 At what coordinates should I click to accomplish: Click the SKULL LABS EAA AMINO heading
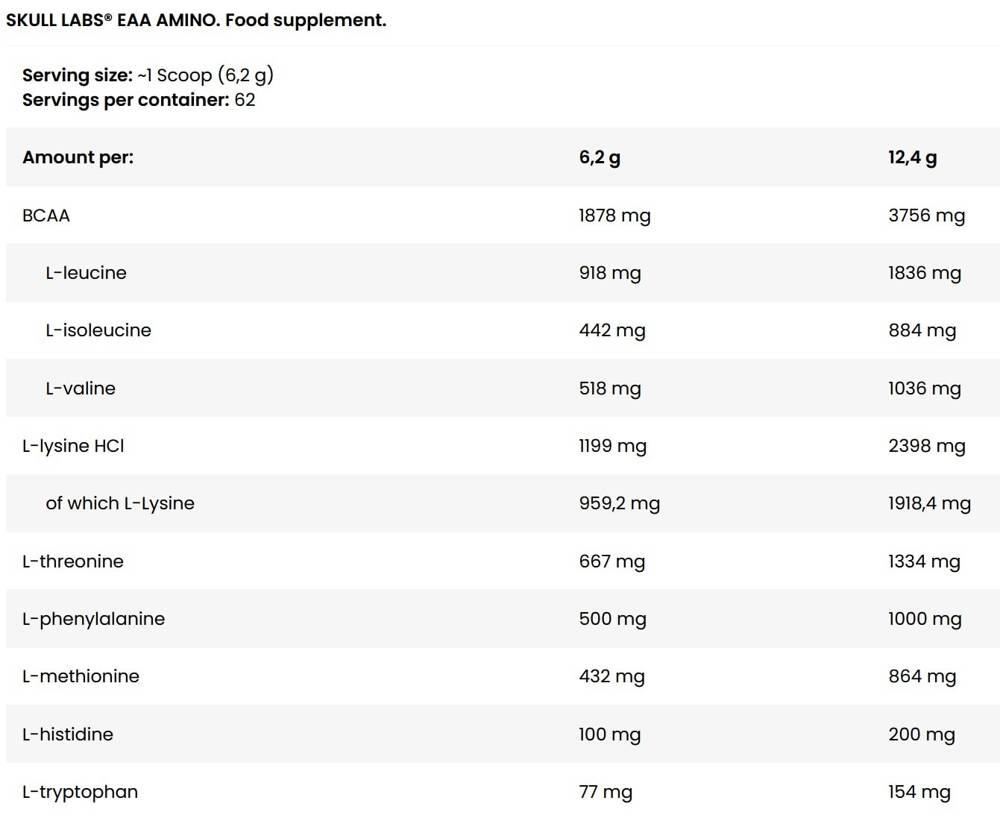click(196, 20)
